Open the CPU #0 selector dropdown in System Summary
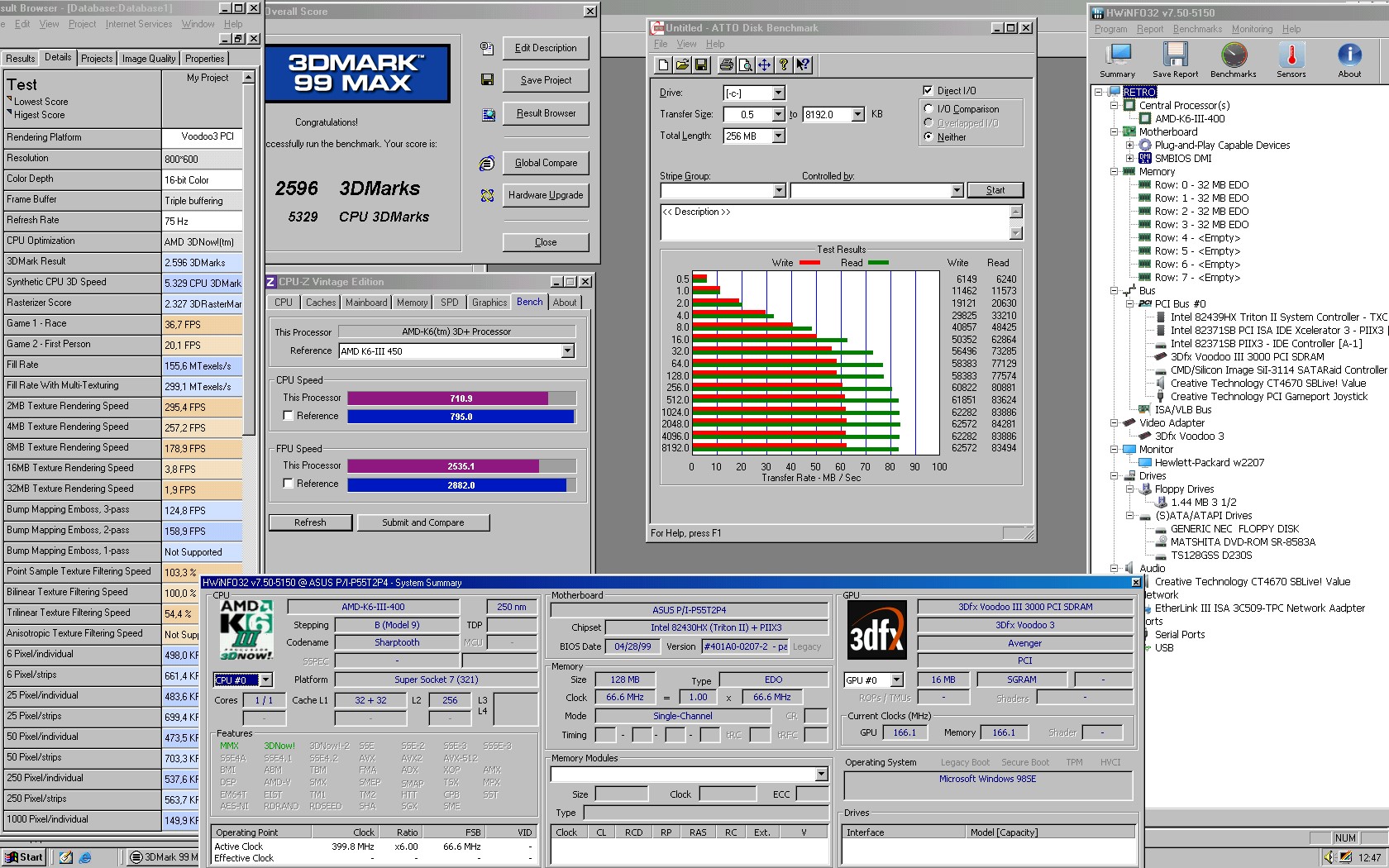The width and height of the screenshot is (1389, 868). [265, 680]
